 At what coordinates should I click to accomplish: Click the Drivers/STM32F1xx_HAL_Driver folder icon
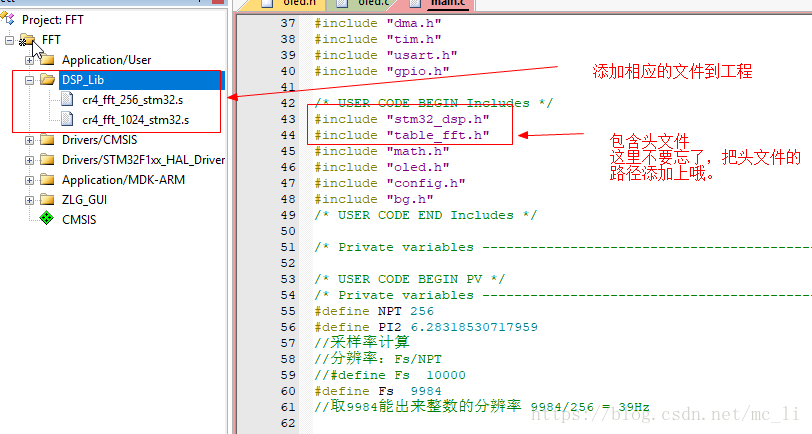click(x=47, y=160)
